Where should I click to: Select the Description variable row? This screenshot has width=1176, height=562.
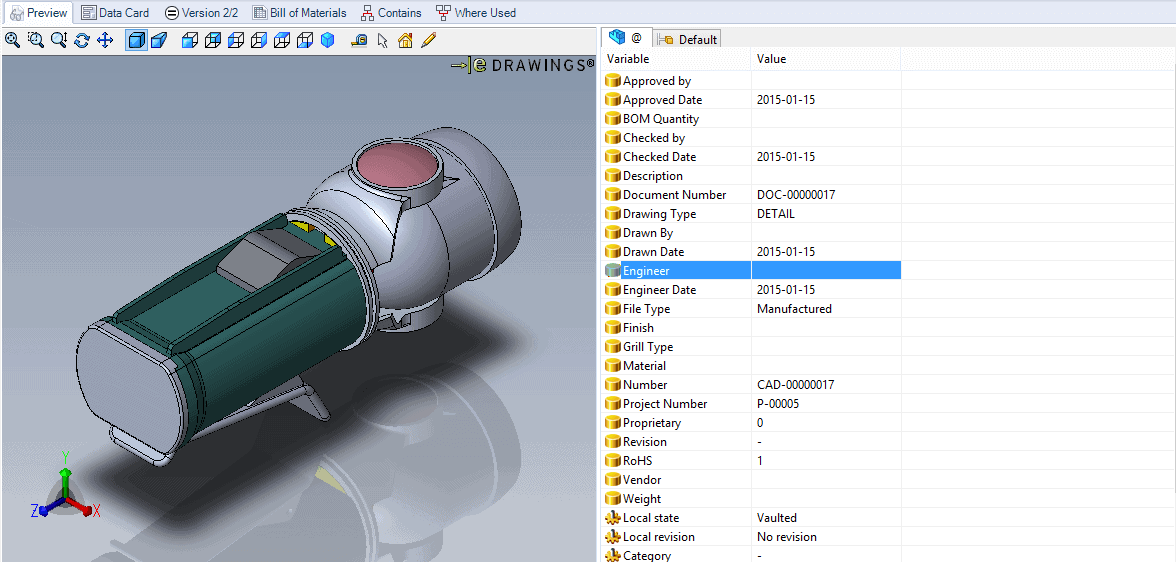751,176
